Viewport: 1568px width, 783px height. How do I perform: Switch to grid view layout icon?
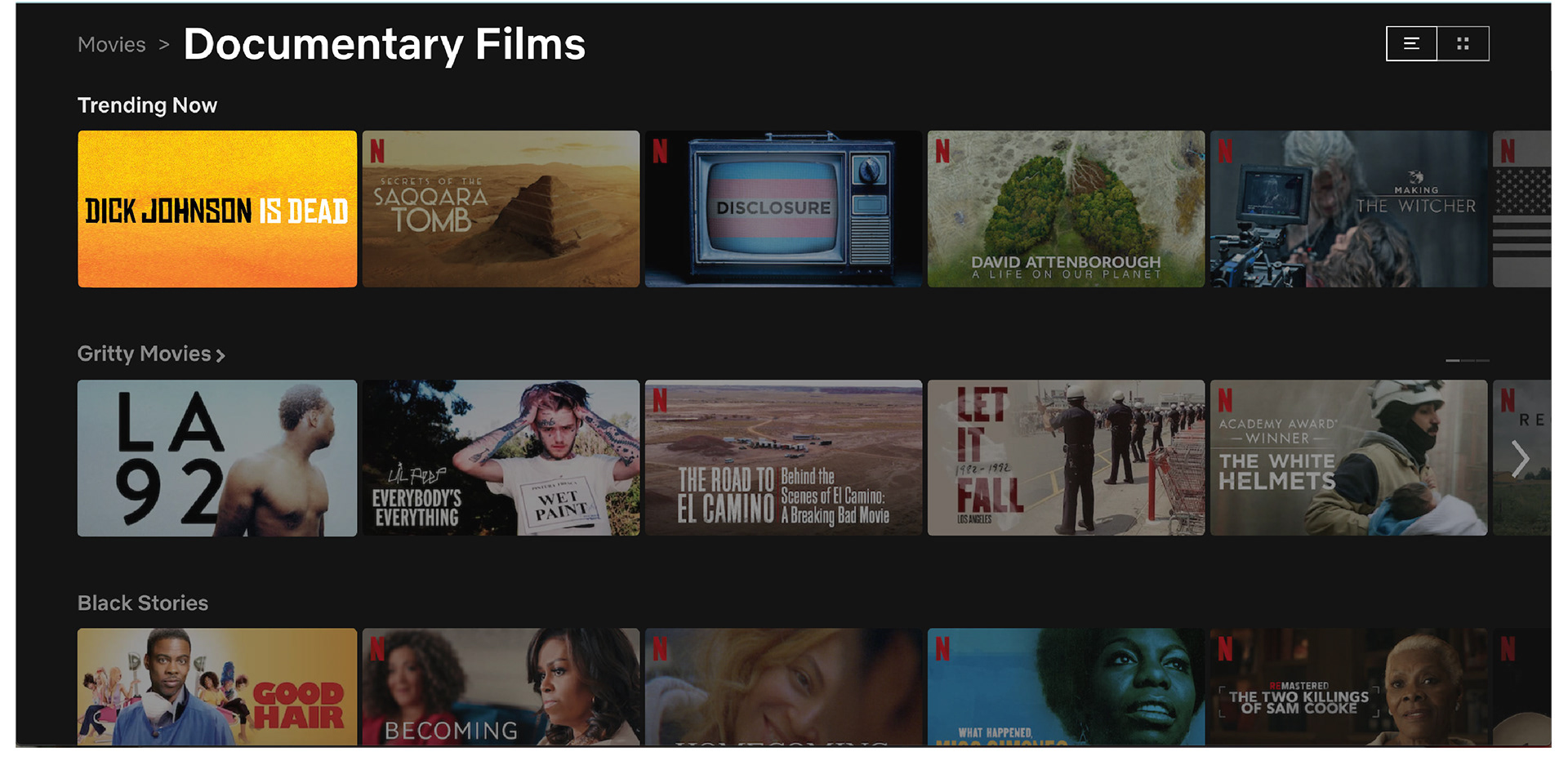[1463, 44]
